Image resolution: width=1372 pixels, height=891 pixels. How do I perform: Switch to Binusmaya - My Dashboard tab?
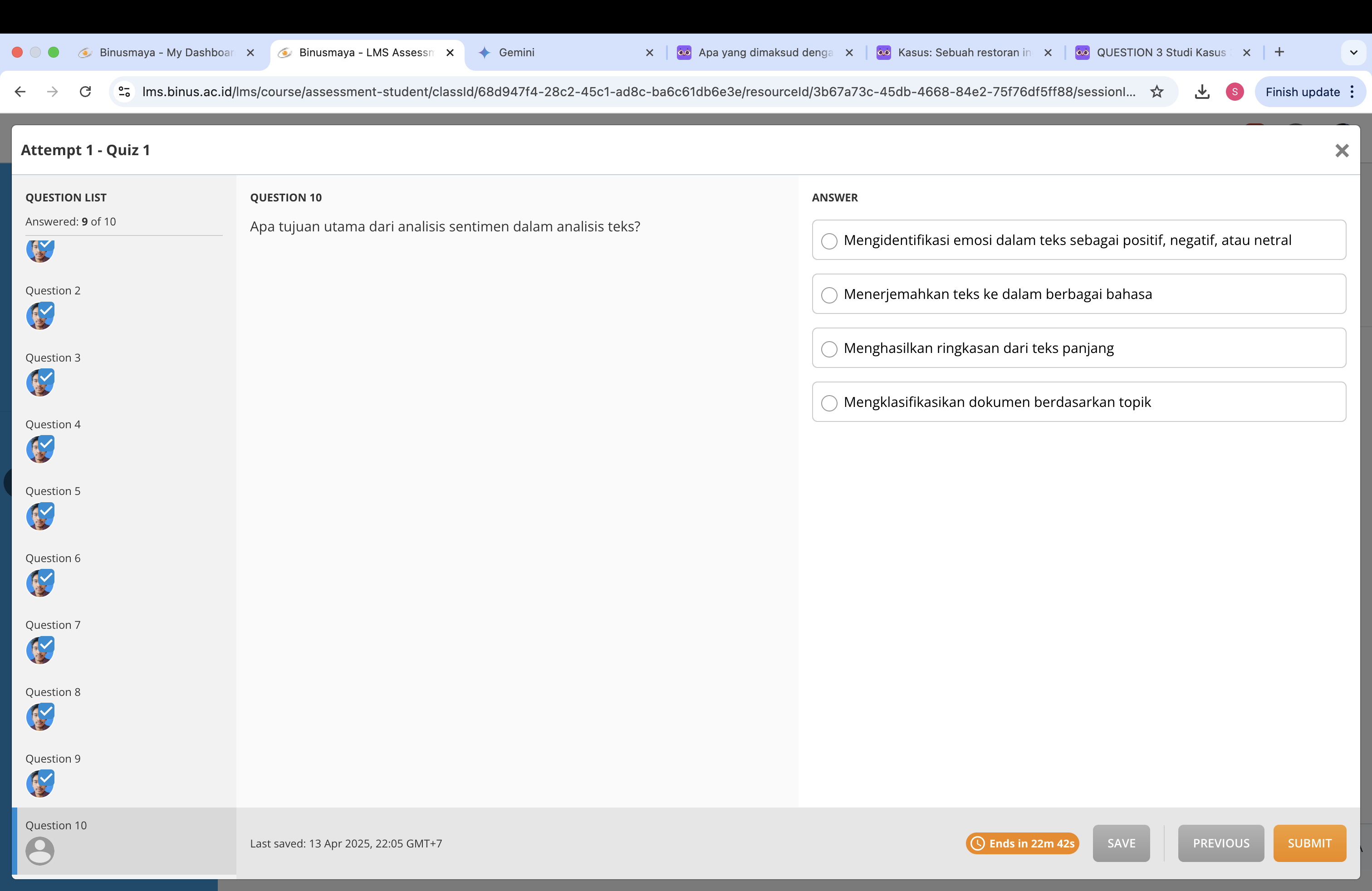tap(167, 53)
